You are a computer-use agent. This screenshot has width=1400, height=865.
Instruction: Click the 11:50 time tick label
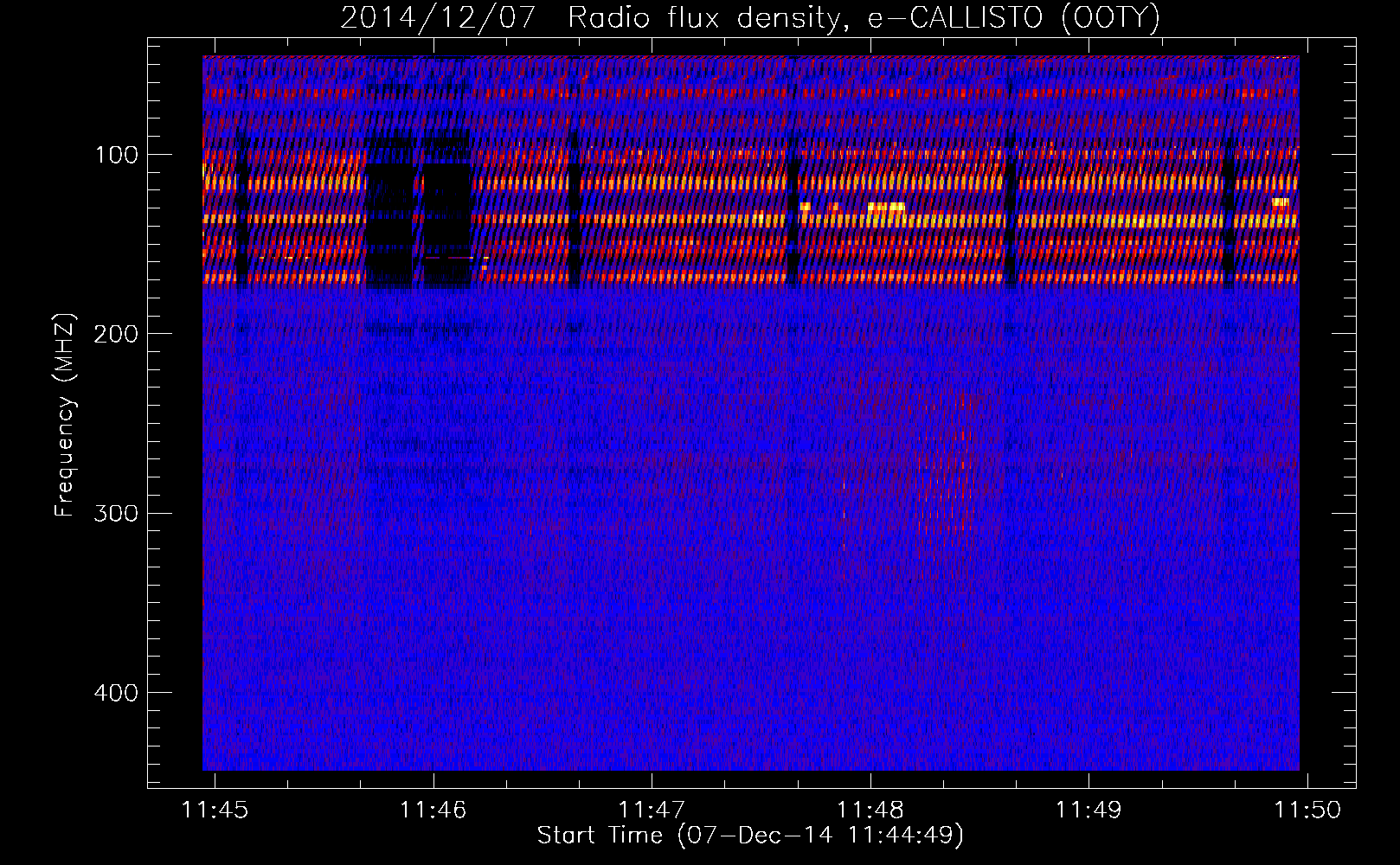click(x=1307, y=810)
